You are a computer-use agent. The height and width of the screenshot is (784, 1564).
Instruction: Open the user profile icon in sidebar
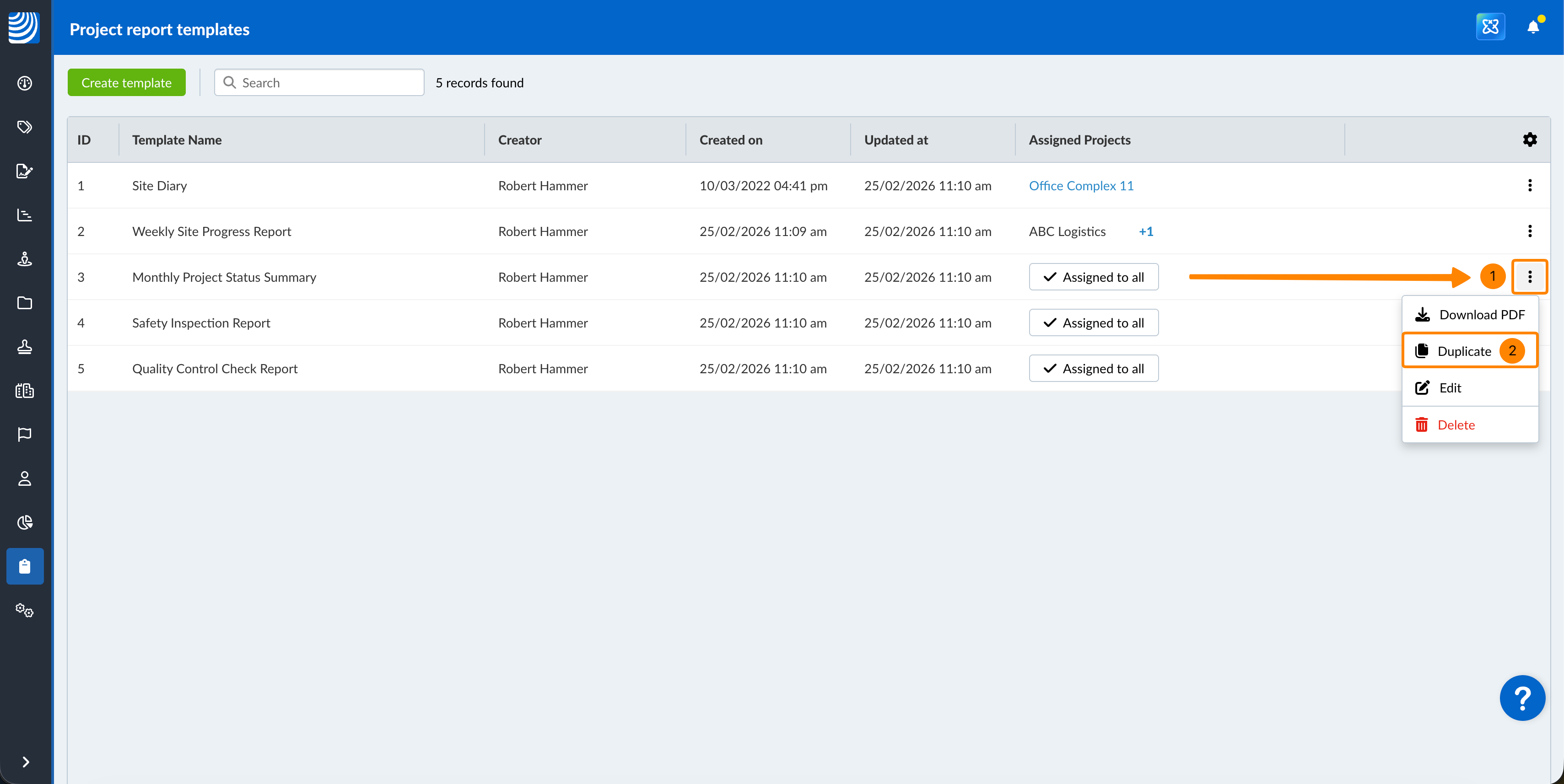coord(24,478)
